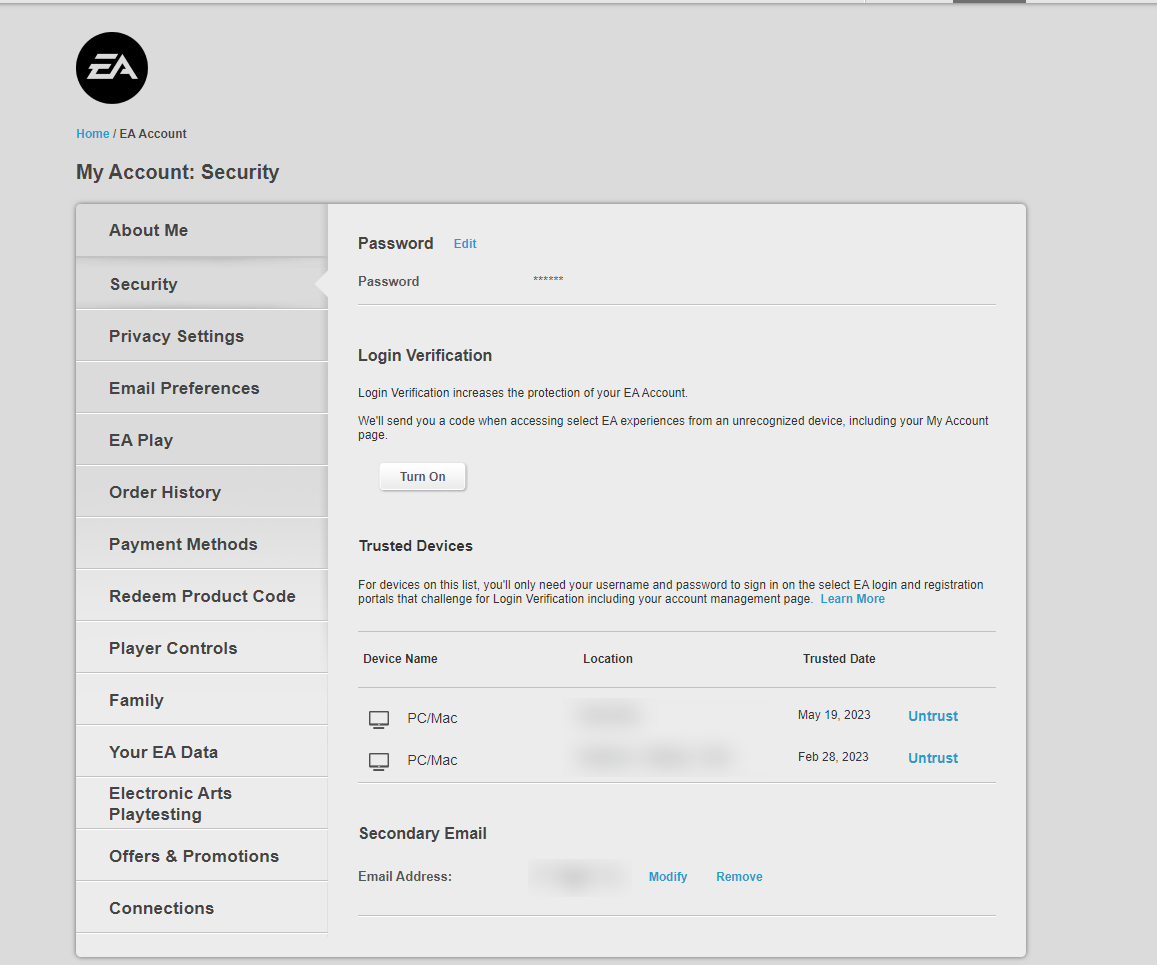Open Learn More about trusted devices

[x=852, y=599]
